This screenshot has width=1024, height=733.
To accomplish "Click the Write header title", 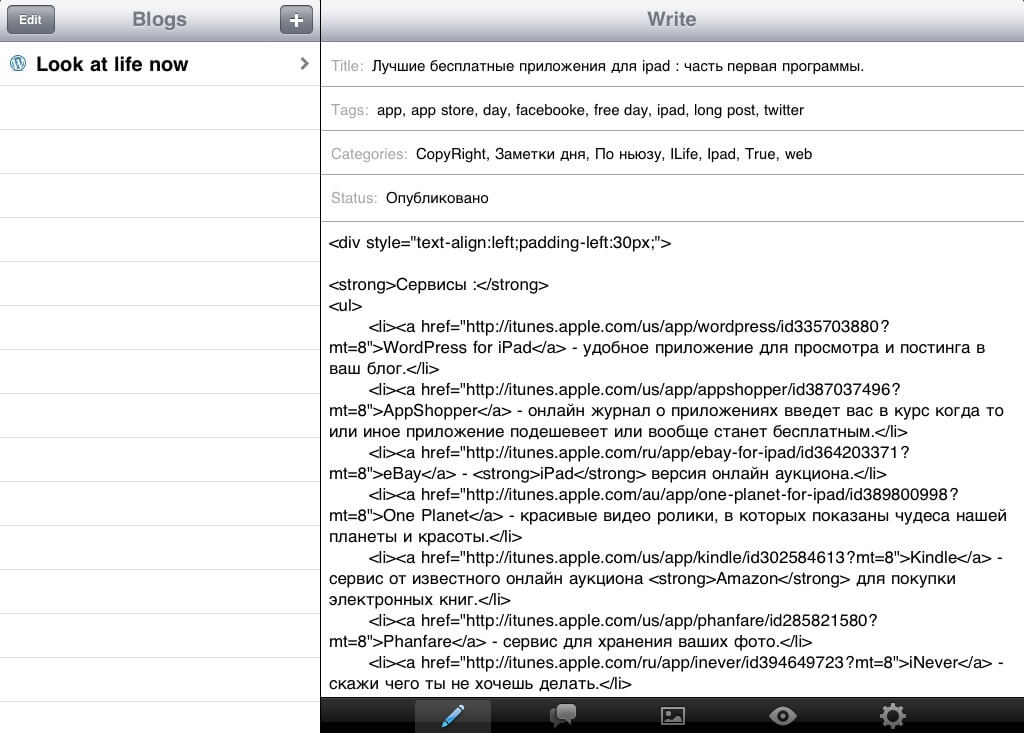I will click(x=671, y=19).
